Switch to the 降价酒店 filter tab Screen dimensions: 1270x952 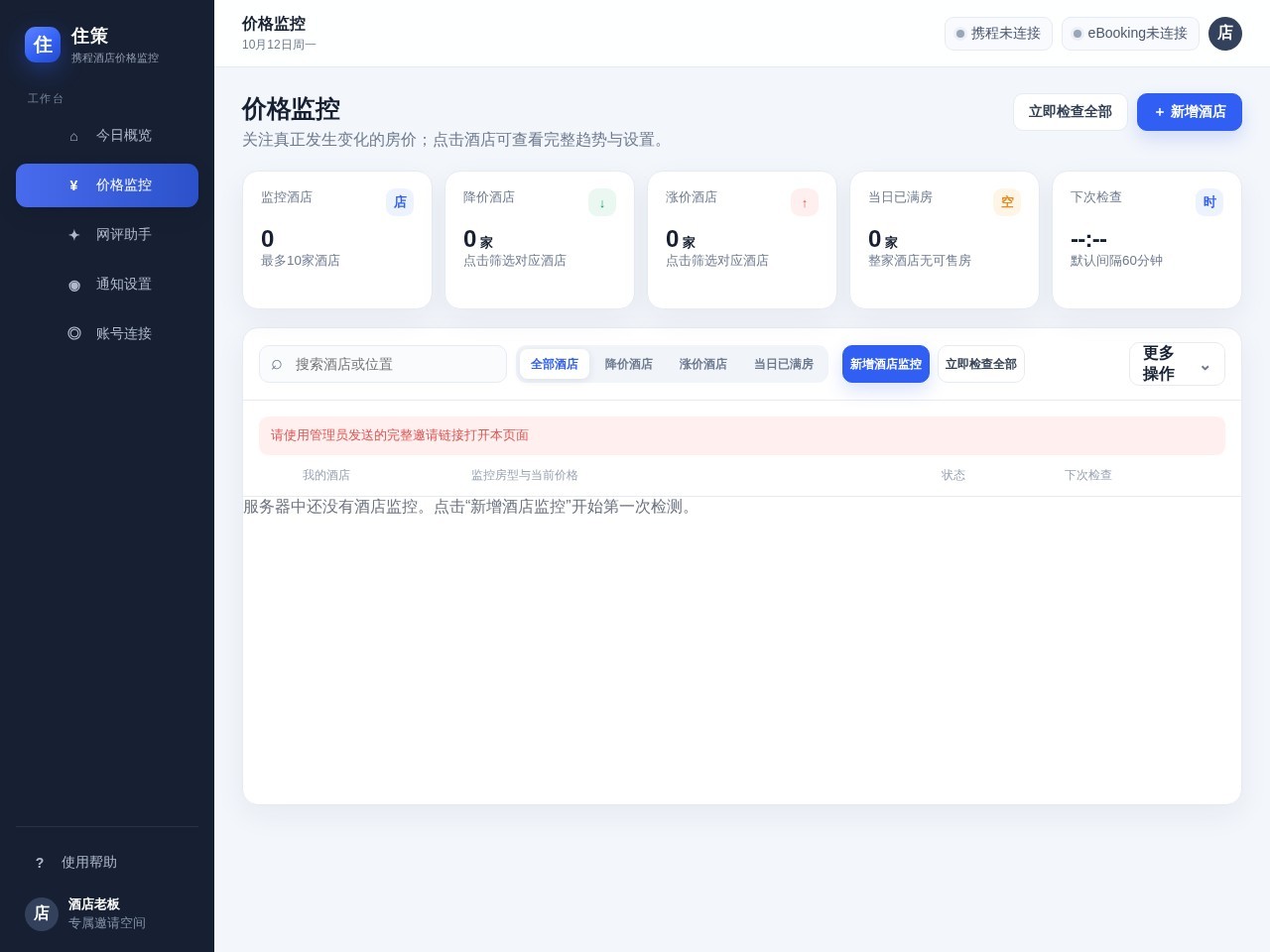pyautogui.click(x=629, y=364)
